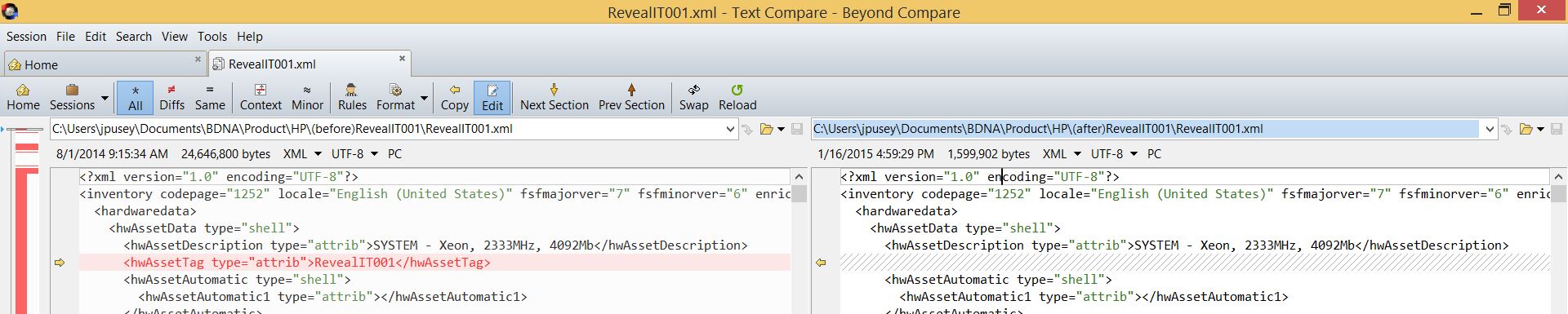This screenshot has width=1568, height=314.
Task: Toggle the All display filter
Action: coord(136,97)
